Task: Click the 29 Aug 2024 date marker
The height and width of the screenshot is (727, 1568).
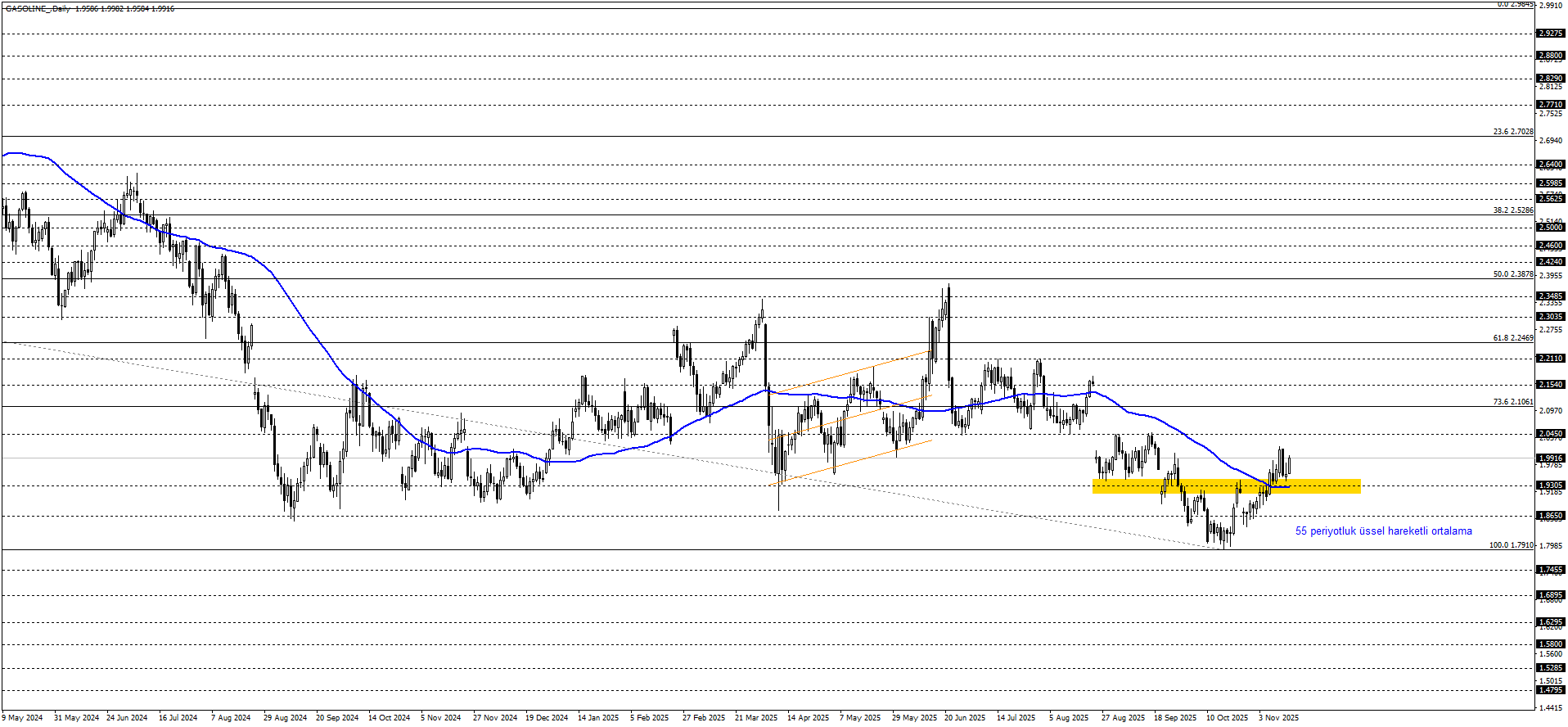Action: (x=285, y=718)
